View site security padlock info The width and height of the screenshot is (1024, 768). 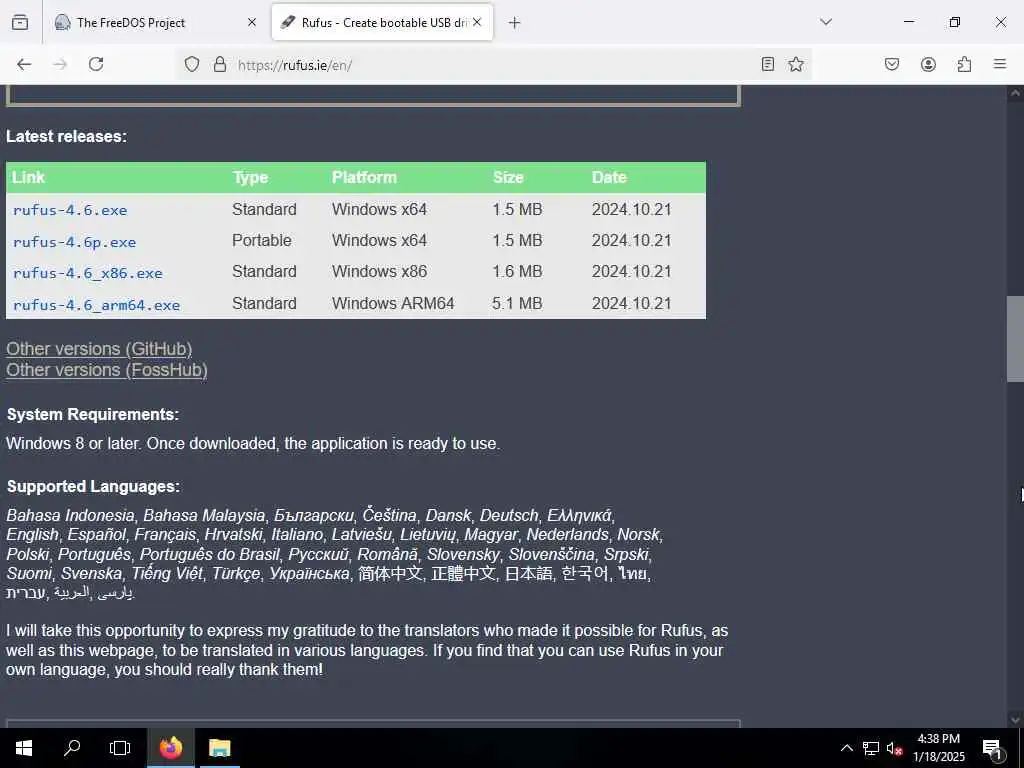(x=220, y=64)
